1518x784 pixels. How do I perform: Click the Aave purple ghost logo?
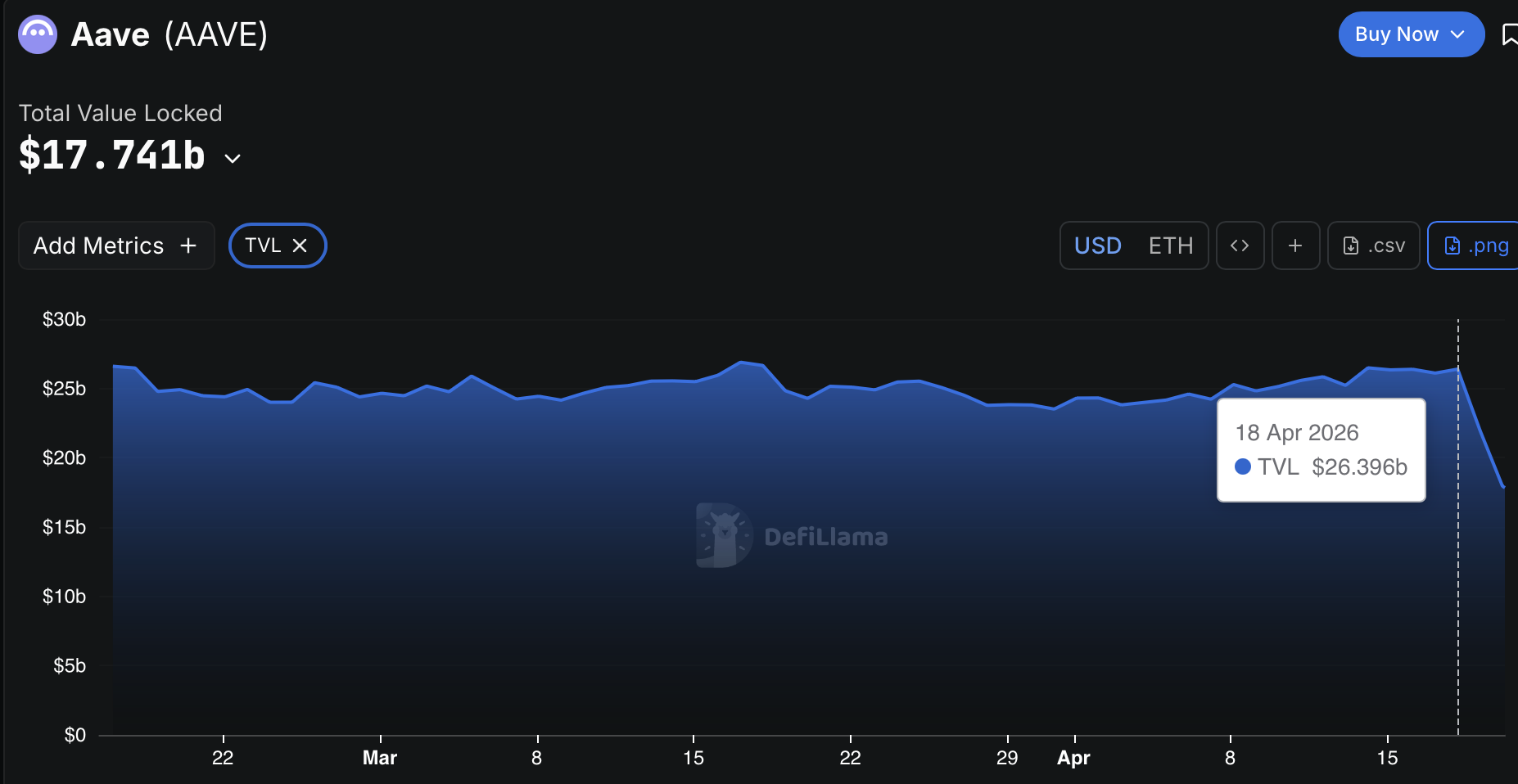click(38, 34)
